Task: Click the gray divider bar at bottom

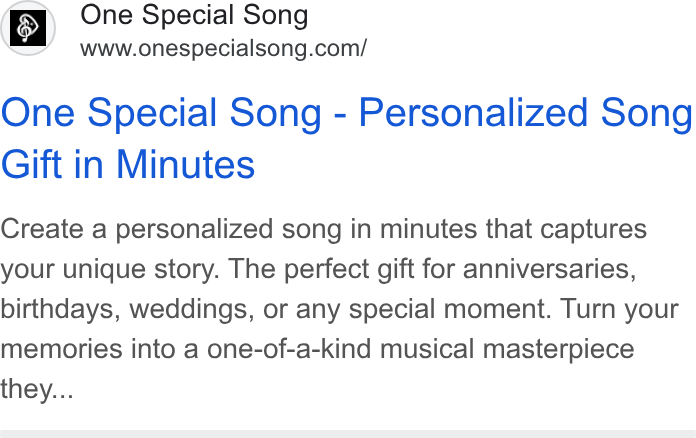Action: [348, 434]
